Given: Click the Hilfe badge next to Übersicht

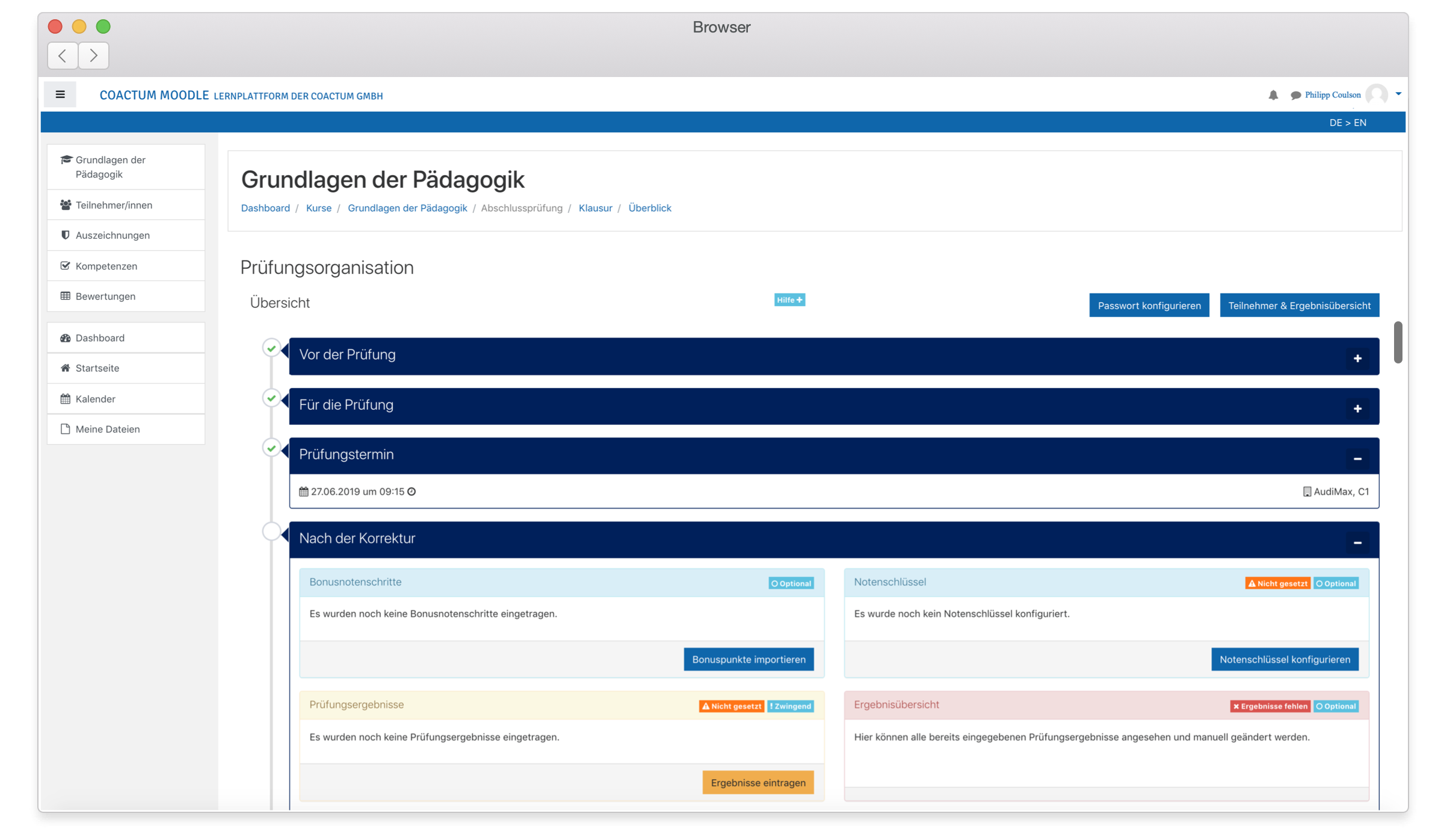Looking at the screenshot, I should pos(789,299).
